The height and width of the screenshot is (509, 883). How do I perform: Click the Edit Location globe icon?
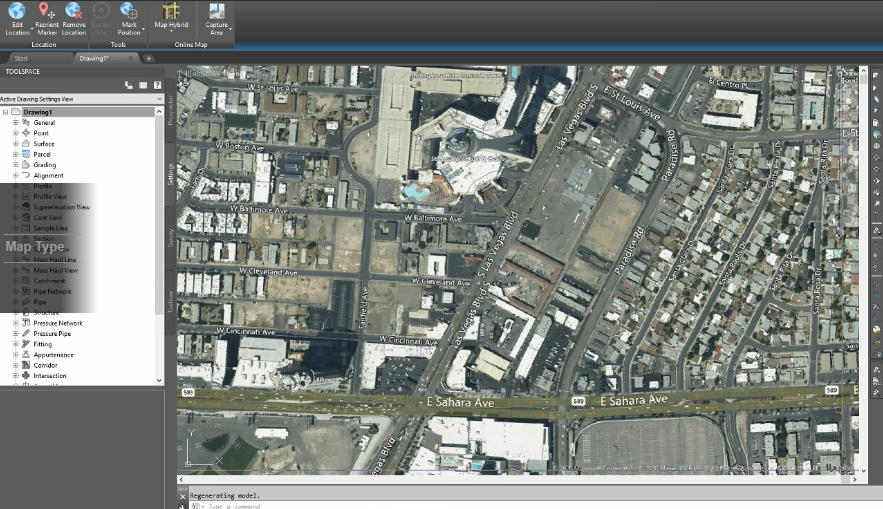tap(17, 10)
